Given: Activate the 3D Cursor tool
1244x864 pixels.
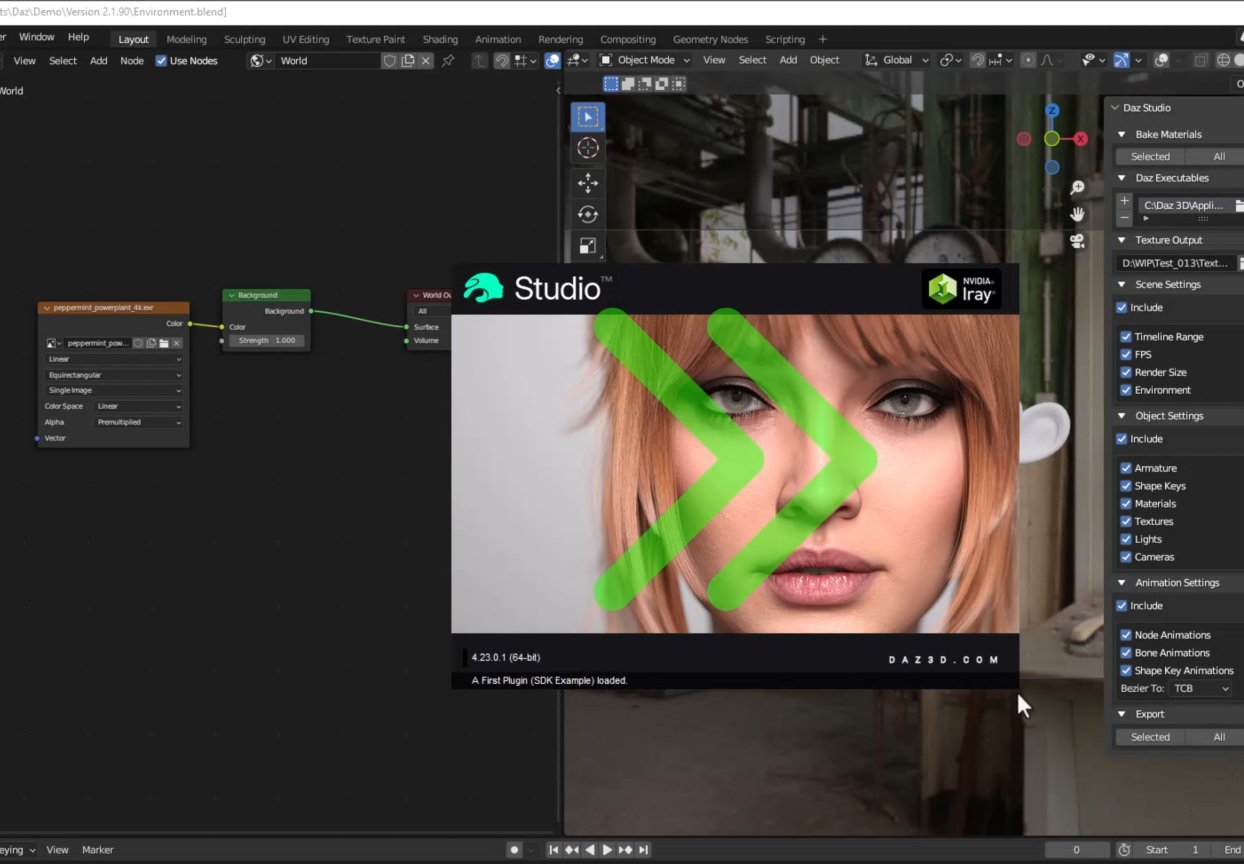Looking at the screenshot, I should pos(588,148).
